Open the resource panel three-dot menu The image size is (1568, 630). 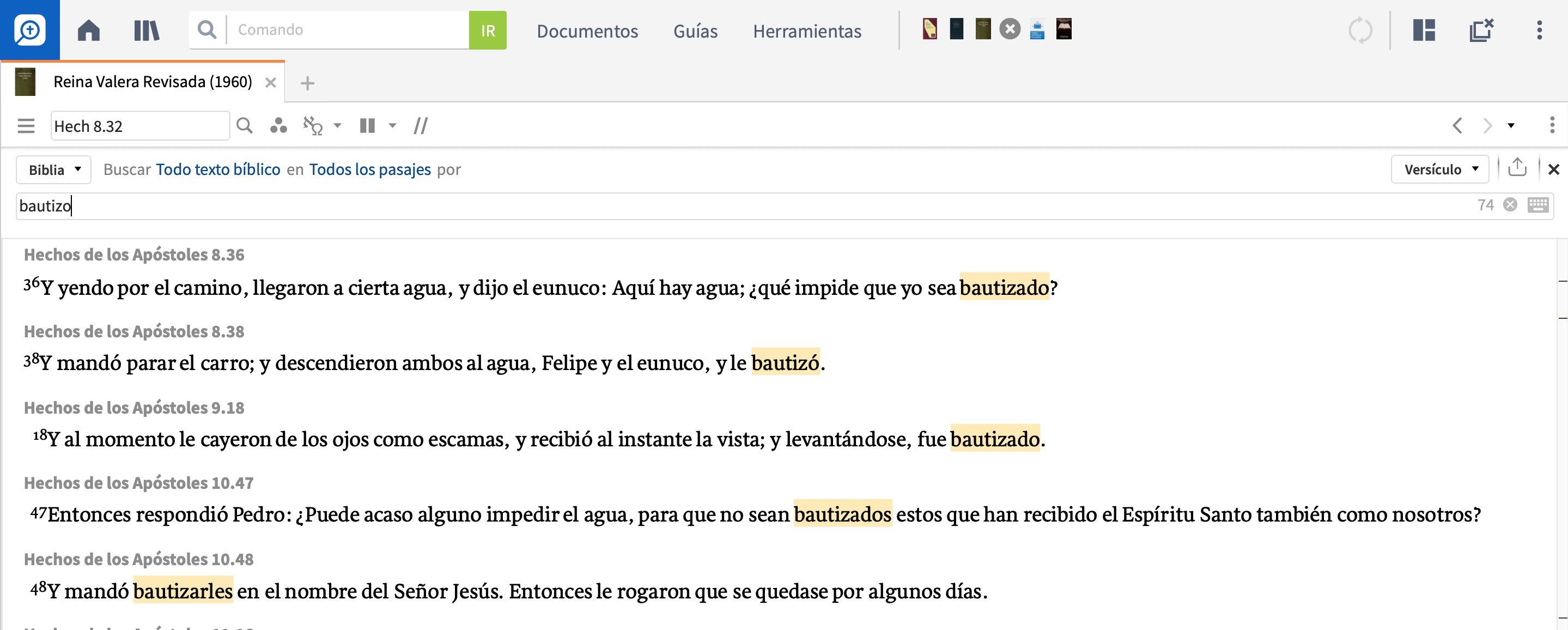point(1552,125)
